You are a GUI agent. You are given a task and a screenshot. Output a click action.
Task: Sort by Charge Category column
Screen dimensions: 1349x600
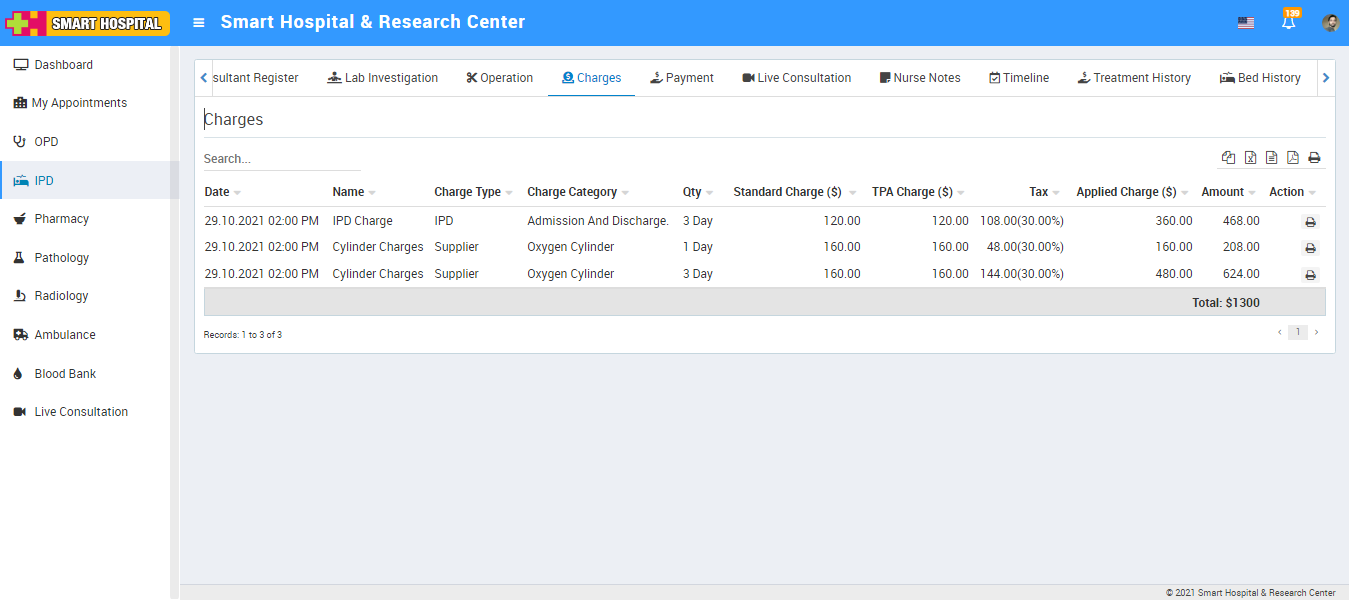(x=625, y=193)
